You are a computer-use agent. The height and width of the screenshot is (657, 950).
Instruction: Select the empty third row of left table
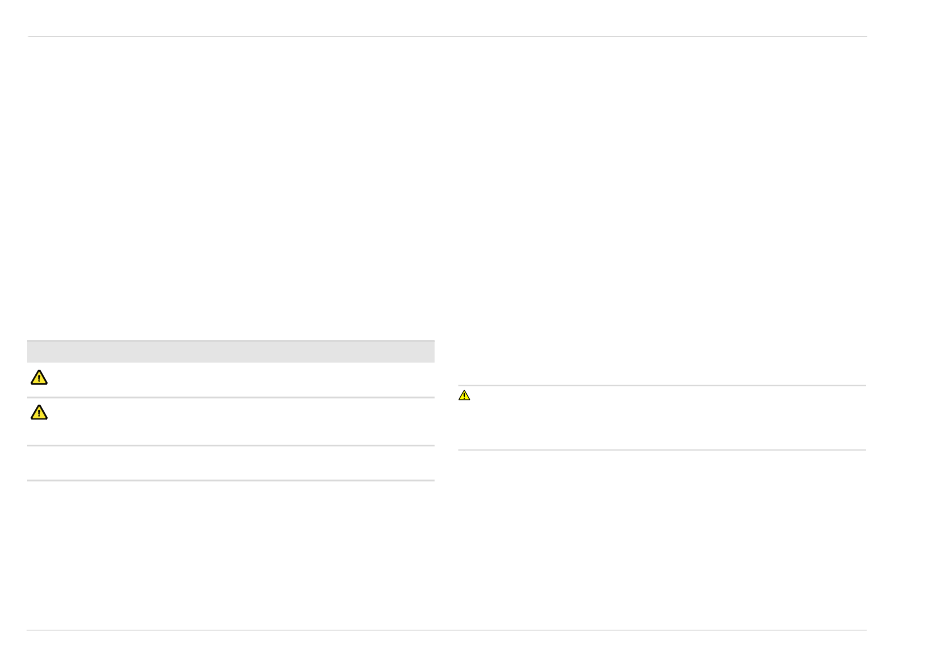click(231, 463)
